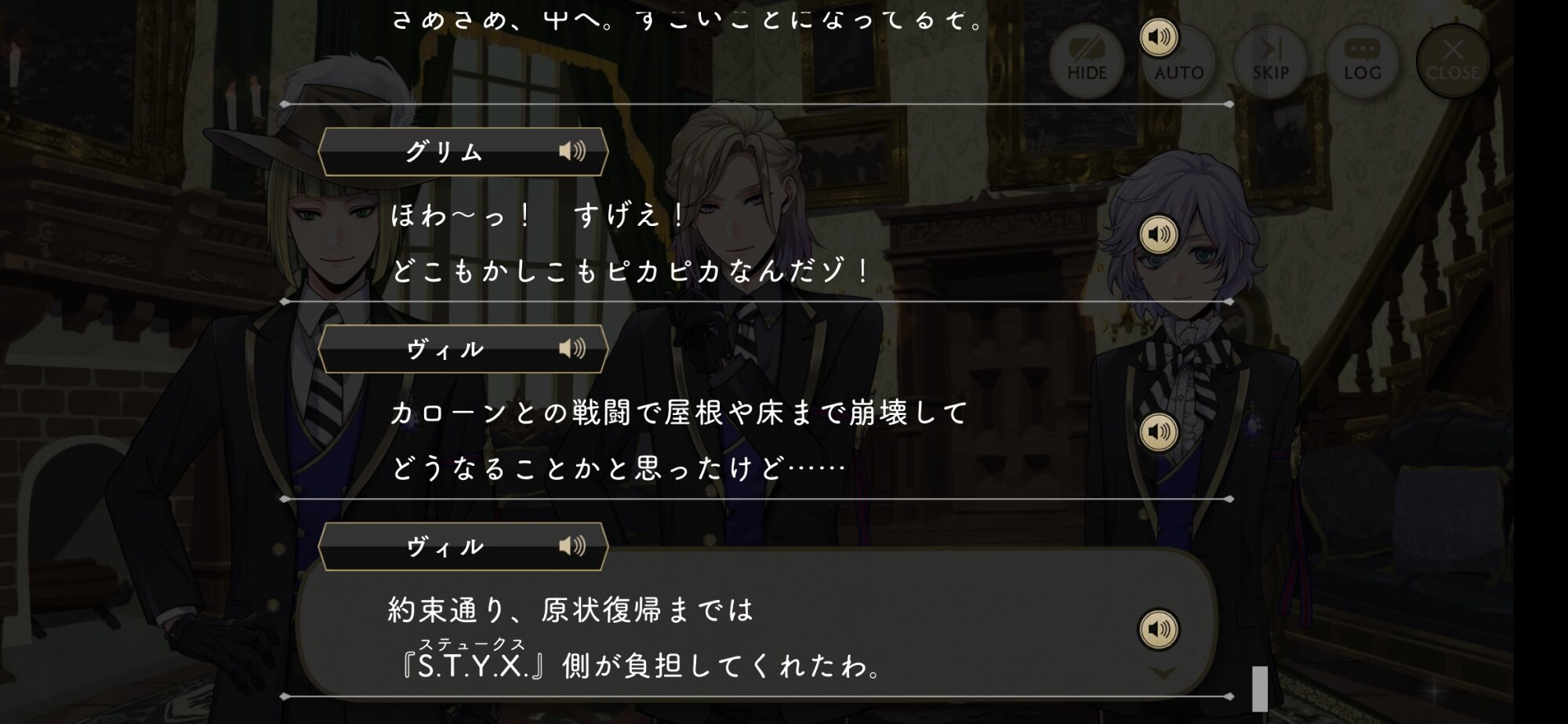The image size is (1568, 724).
Task: Play voice for カローンとの戦闘 line
Action: pos(1159,431)
